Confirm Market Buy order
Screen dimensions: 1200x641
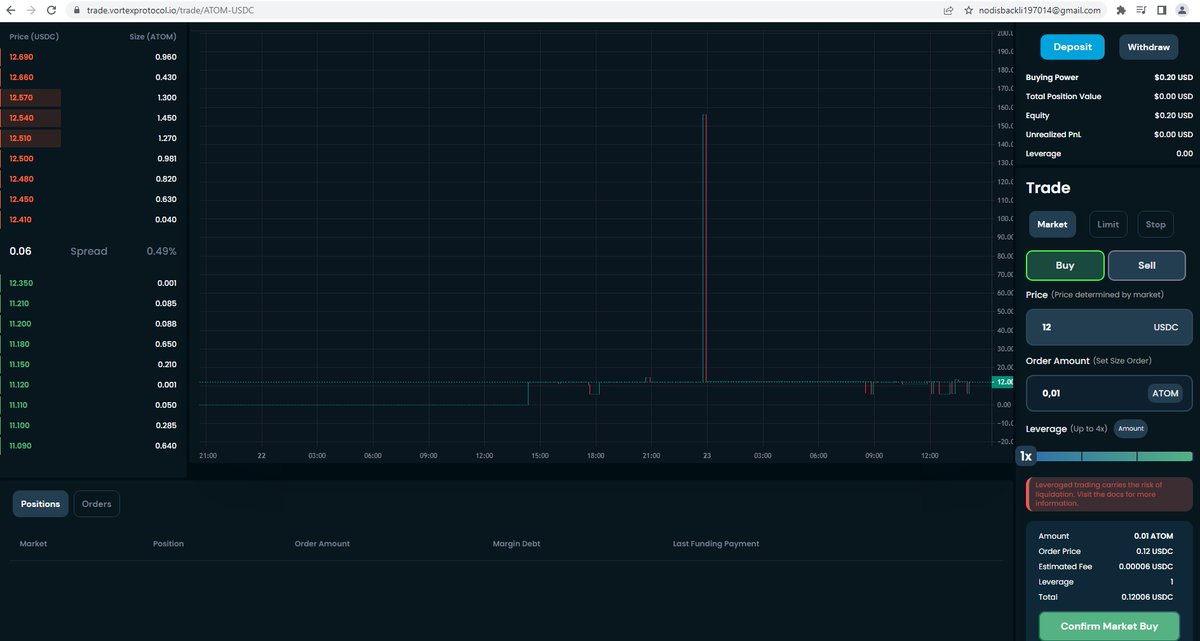coord(1109,626)
